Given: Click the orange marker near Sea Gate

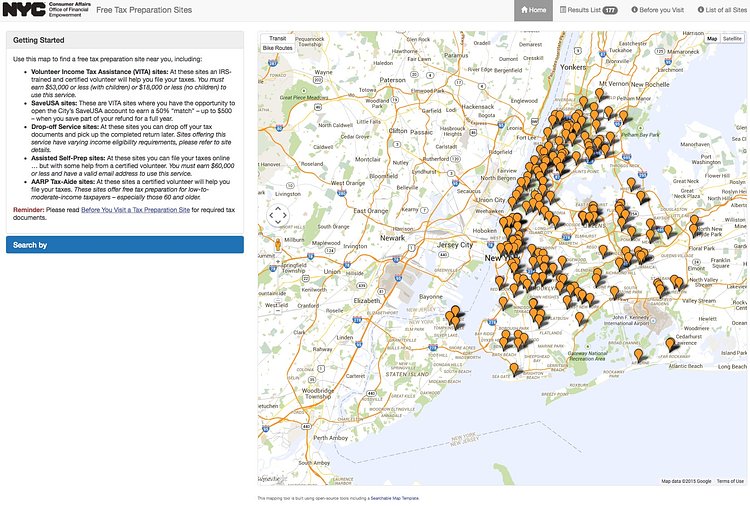Looking at the screenshot, I should (x=515, y=369).
